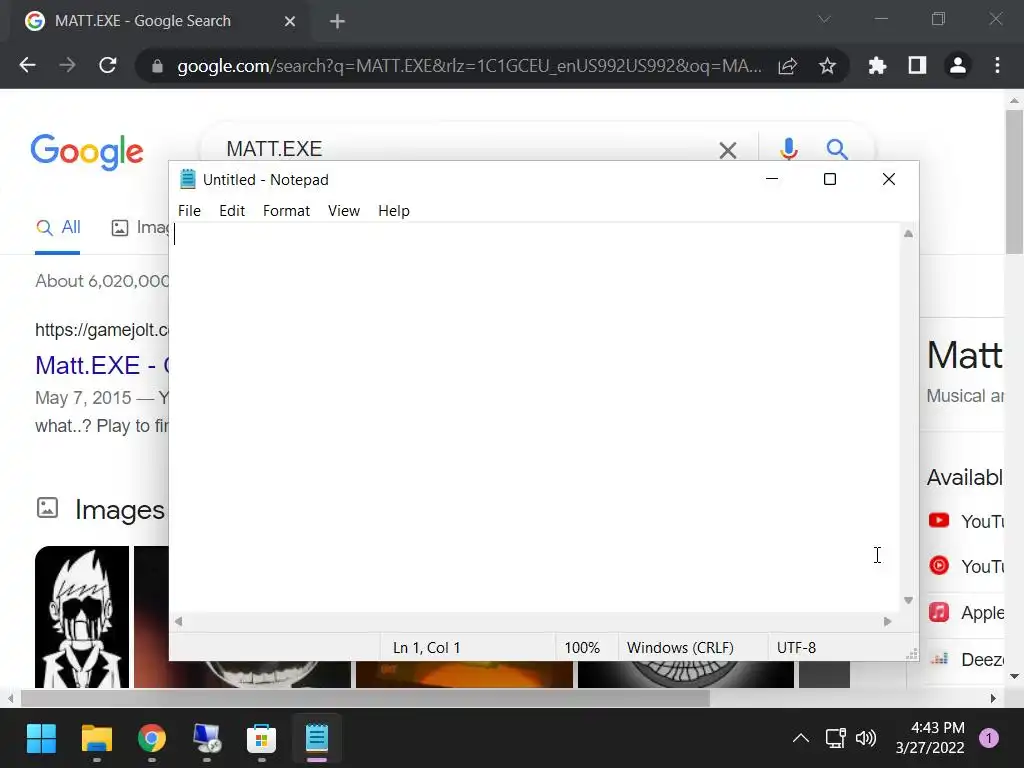Open the Matt.EXE gamejolt result link
1024x768 pixels.
(x=102, y=365)
